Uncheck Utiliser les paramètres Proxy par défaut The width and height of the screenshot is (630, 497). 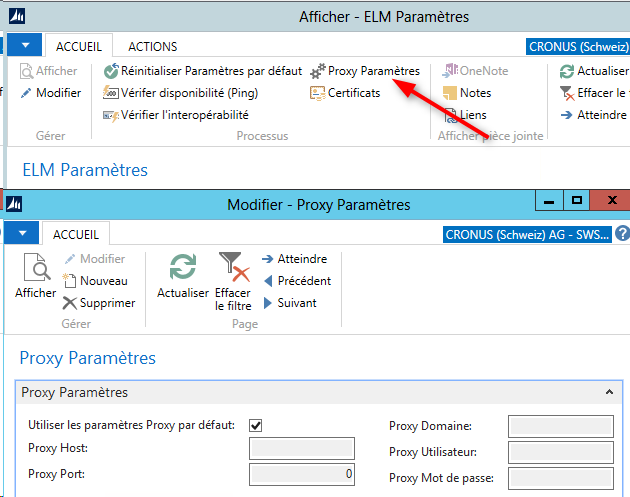click(x=256, y=425)
